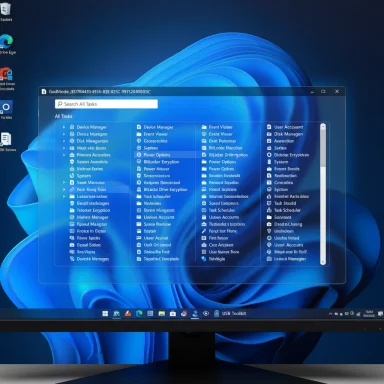Viewport: 384px width, 384px height.
Task: Show hidden system tray icons
Action: pyautogui.click(x=330, y=314)
